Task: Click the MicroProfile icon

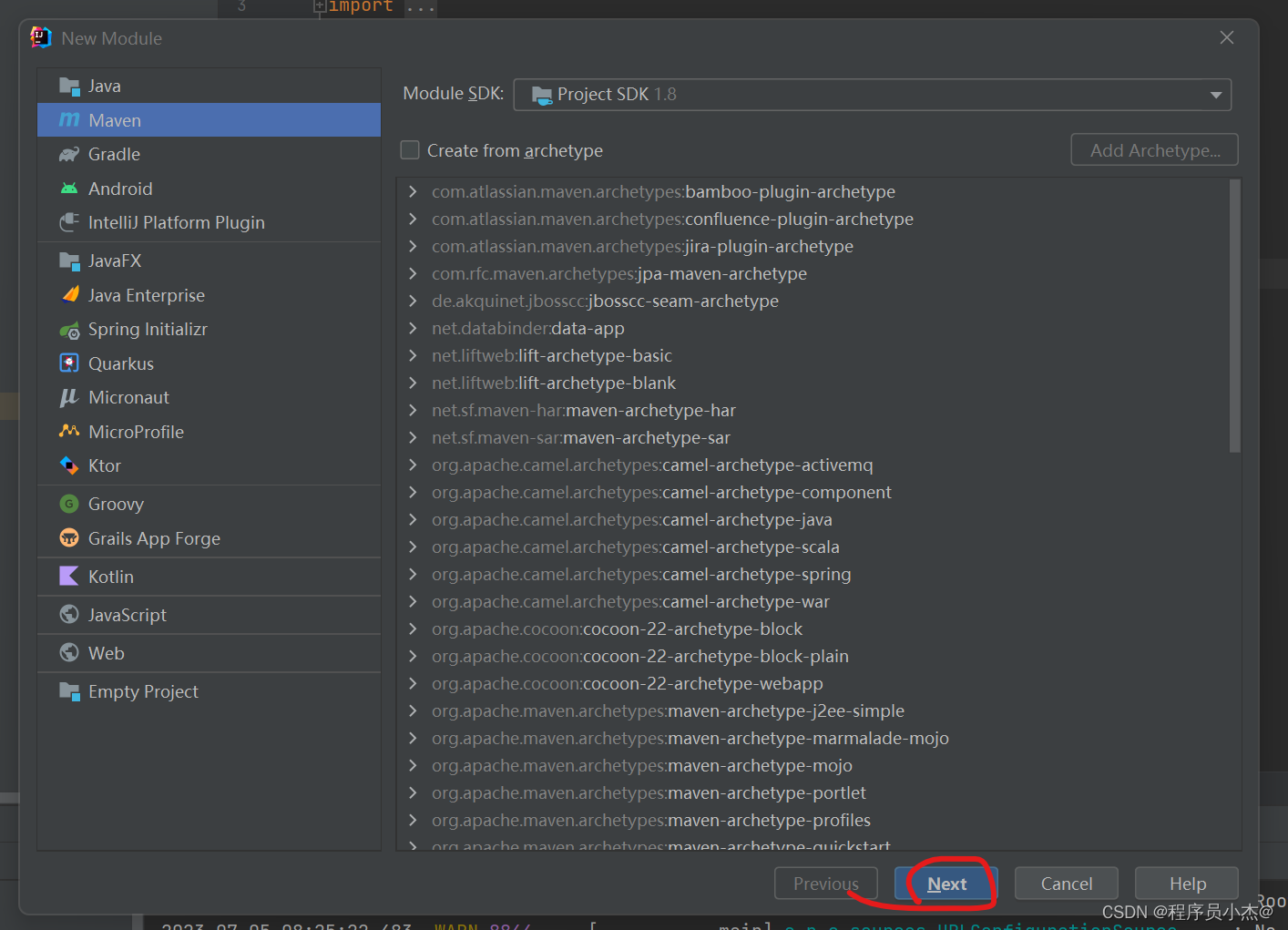Action: 69,431
